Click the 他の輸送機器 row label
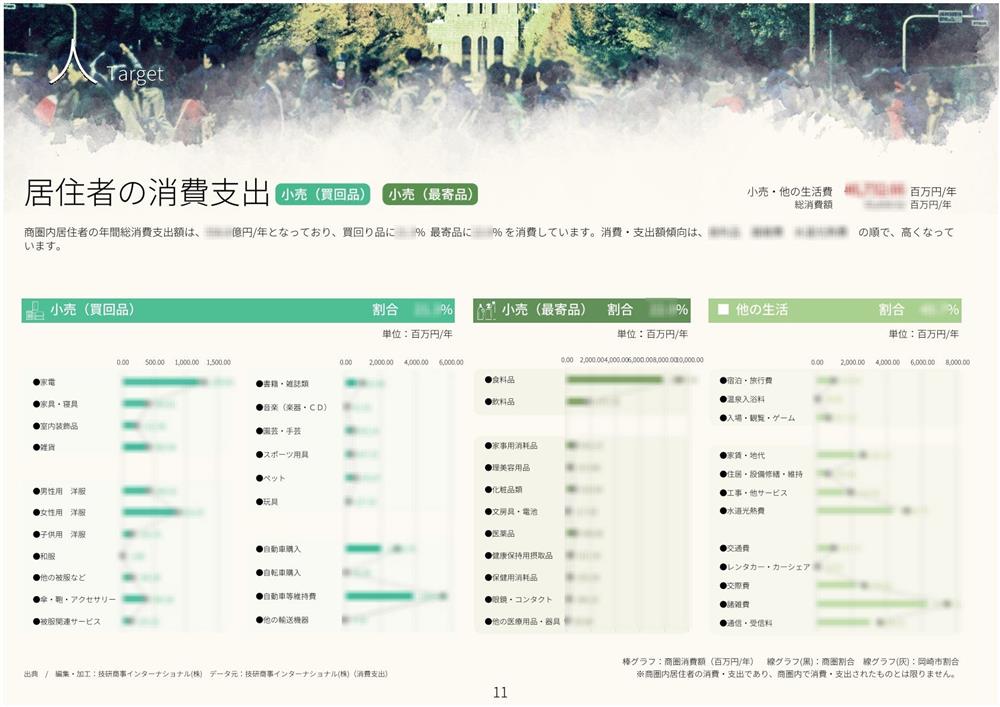Screen dimensions: 1000x707 tap(283, 620)
